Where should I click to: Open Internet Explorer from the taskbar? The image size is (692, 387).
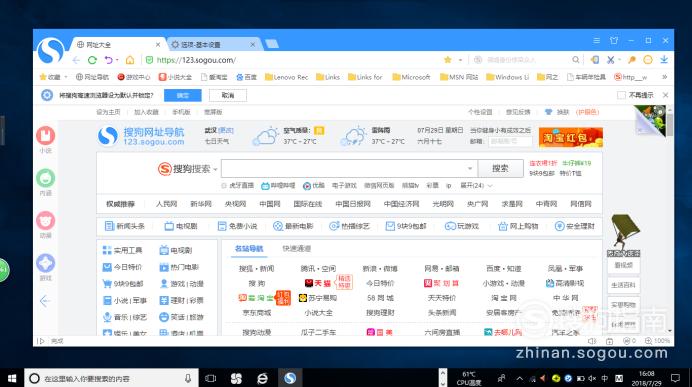click(x=262, y=378)
